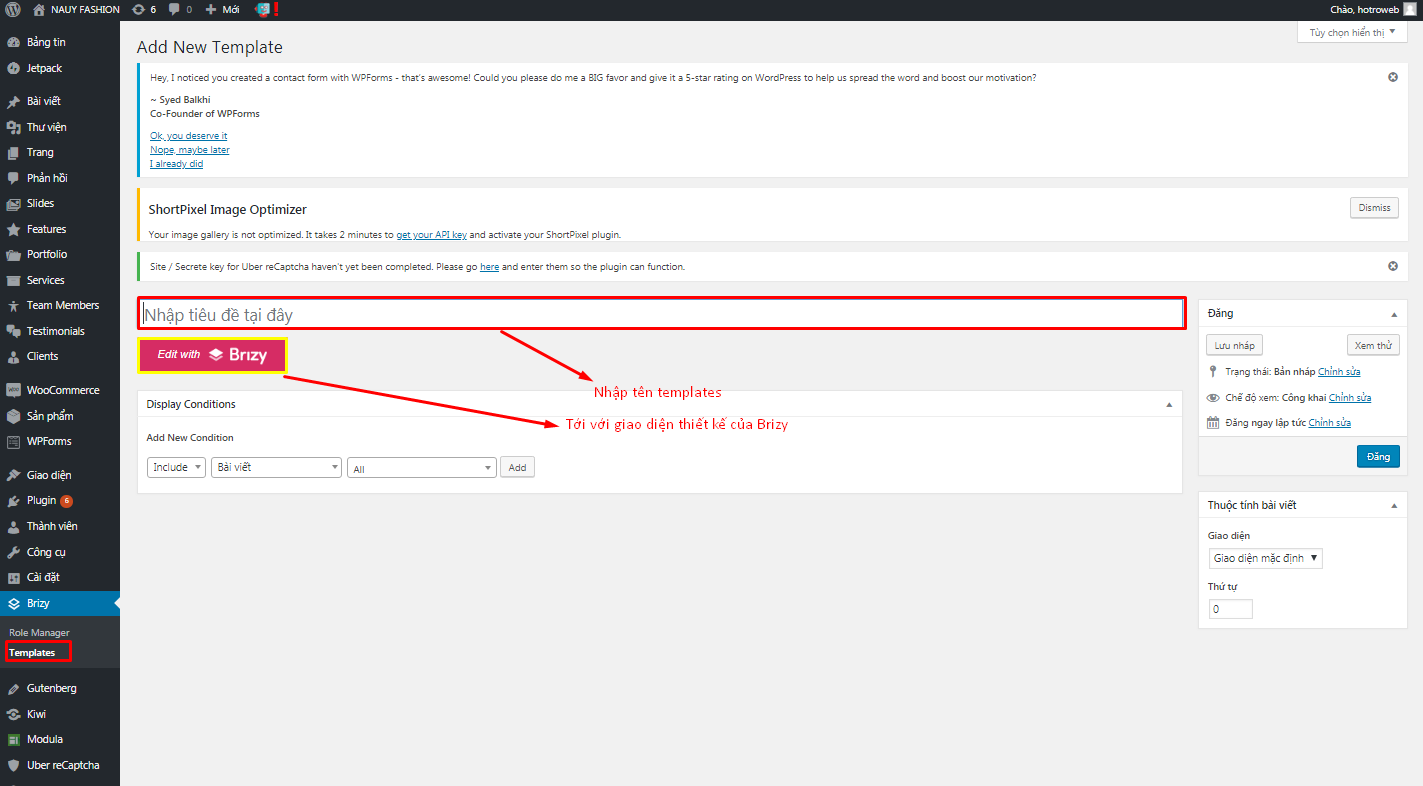Collapse the Đăng publish panel
1423x786 pixels.
tap(1393, 313)
